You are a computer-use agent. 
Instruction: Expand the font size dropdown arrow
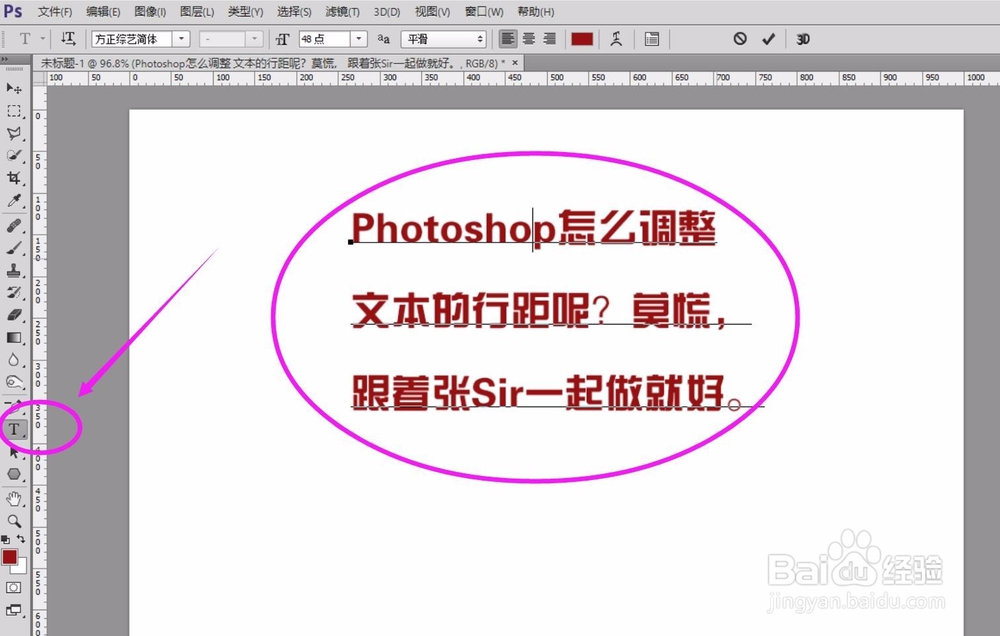pos(359,39)
